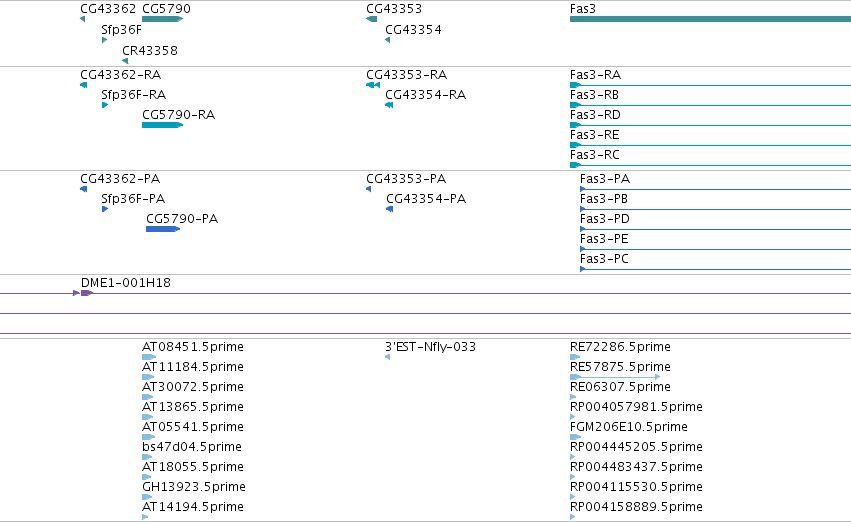Select the Fas3-RD transcript label

click(595, 115)
